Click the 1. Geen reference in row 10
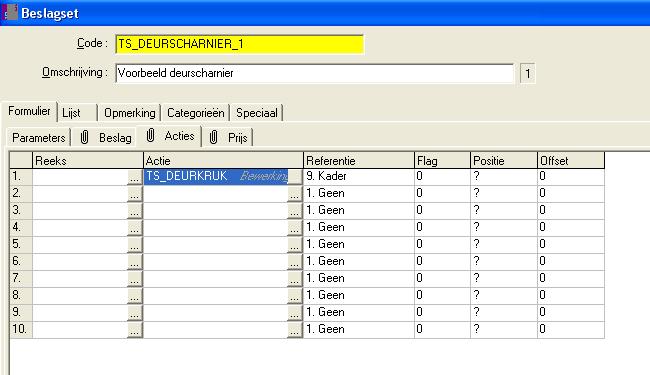This screenshot has height=375, width=650. [x=359, y=329]
